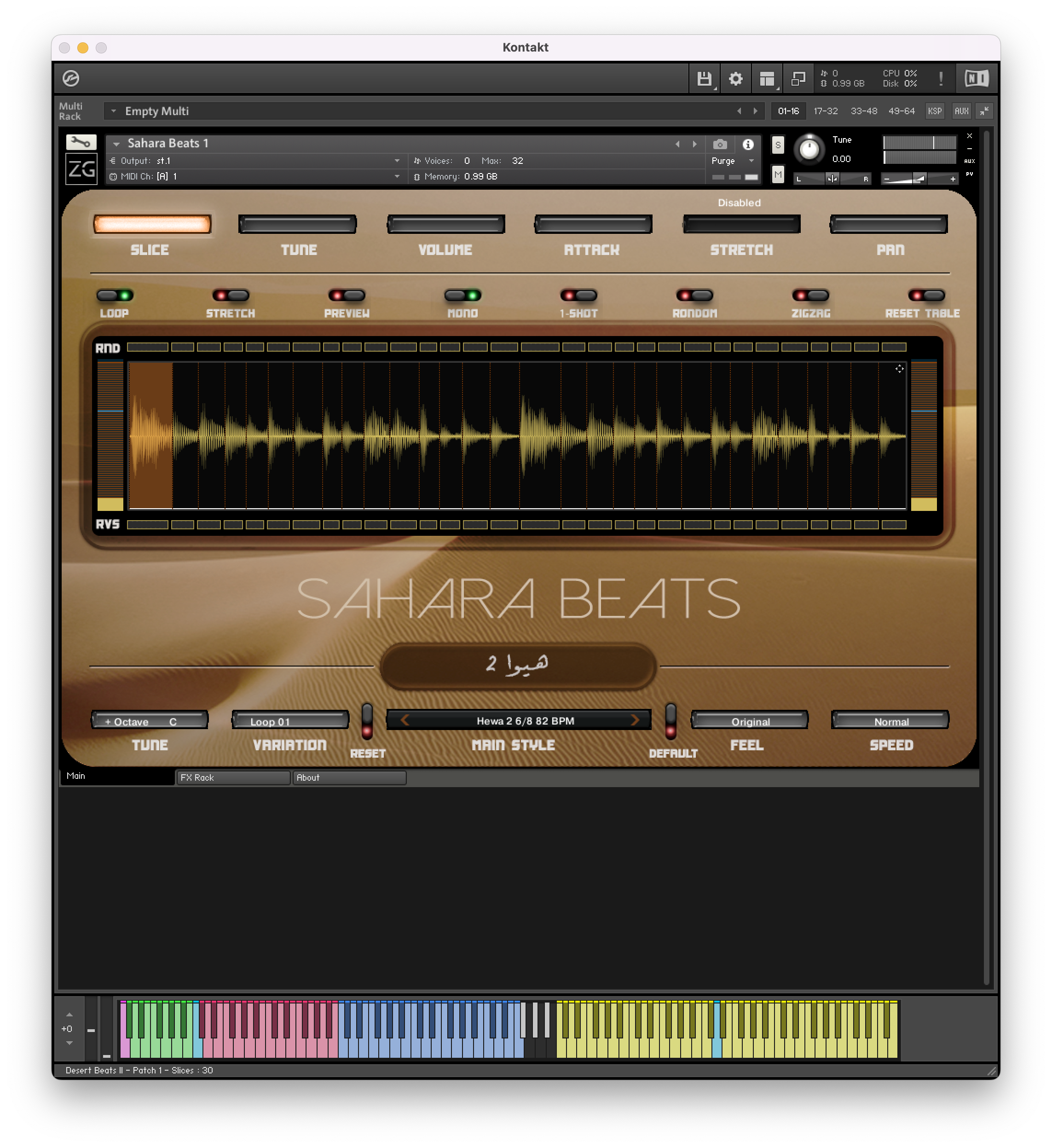Switch to the FX Rack tab
Image resolution: width=1052 pixels, height=1148 pixels.
[233, 777]
